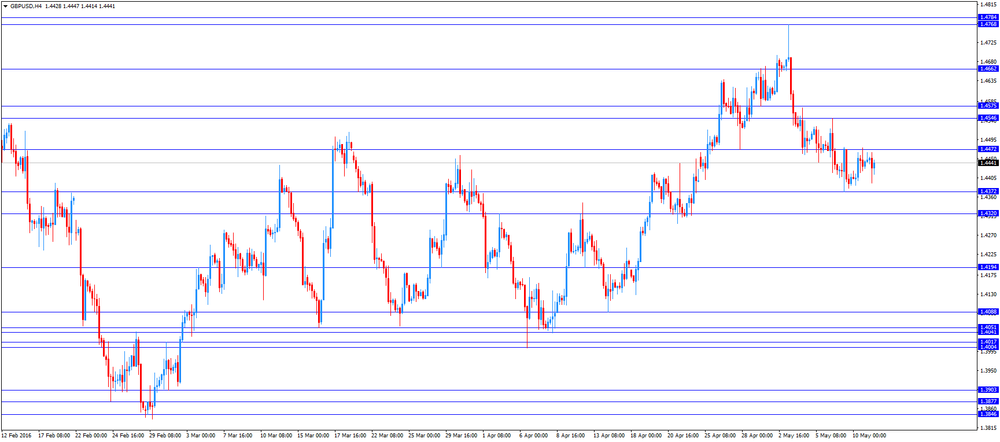Click the 25 Apr 08:00 time label
The height and width of the screenshot is (442, 1000).
coord(722,437)
